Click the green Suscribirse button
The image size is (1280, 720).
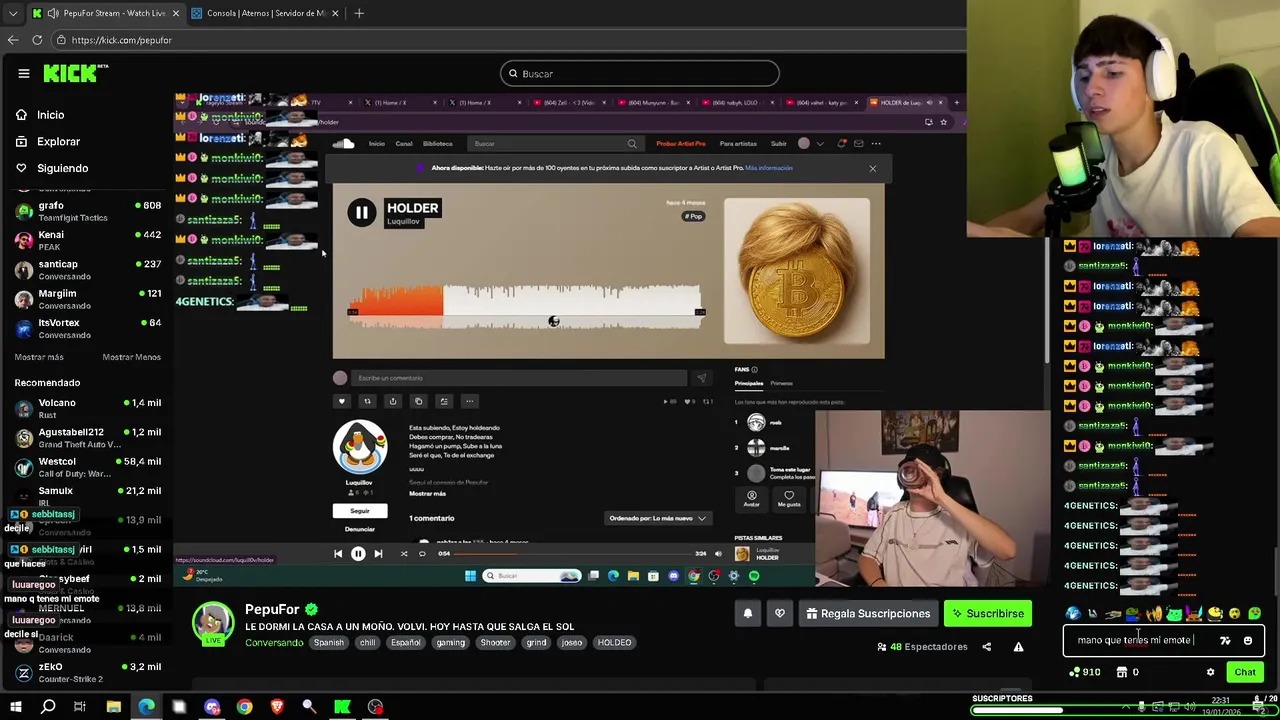[x=988, y=614]
